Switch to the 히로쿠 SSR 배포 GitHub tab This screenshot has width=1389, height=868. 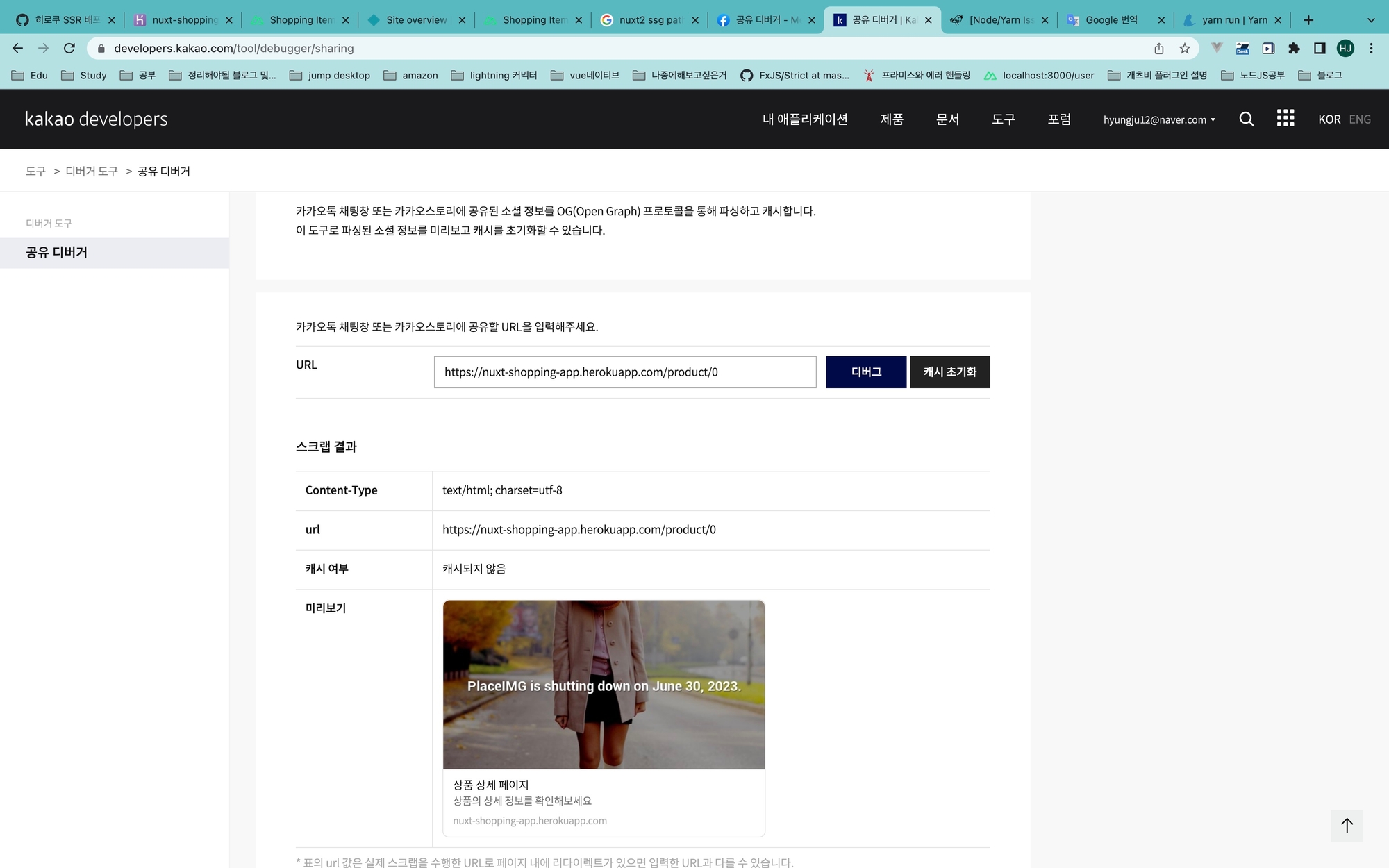pos(66,20)
